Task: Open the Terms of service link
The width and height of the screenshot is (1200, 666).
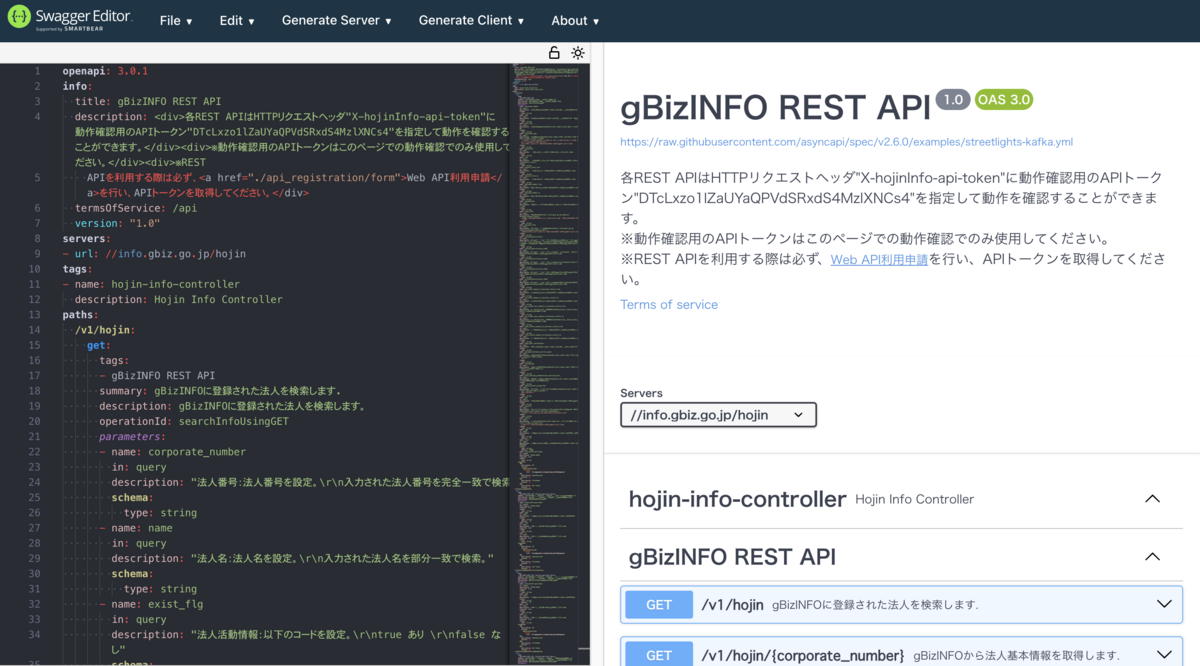Action: [x=668, y=304]
